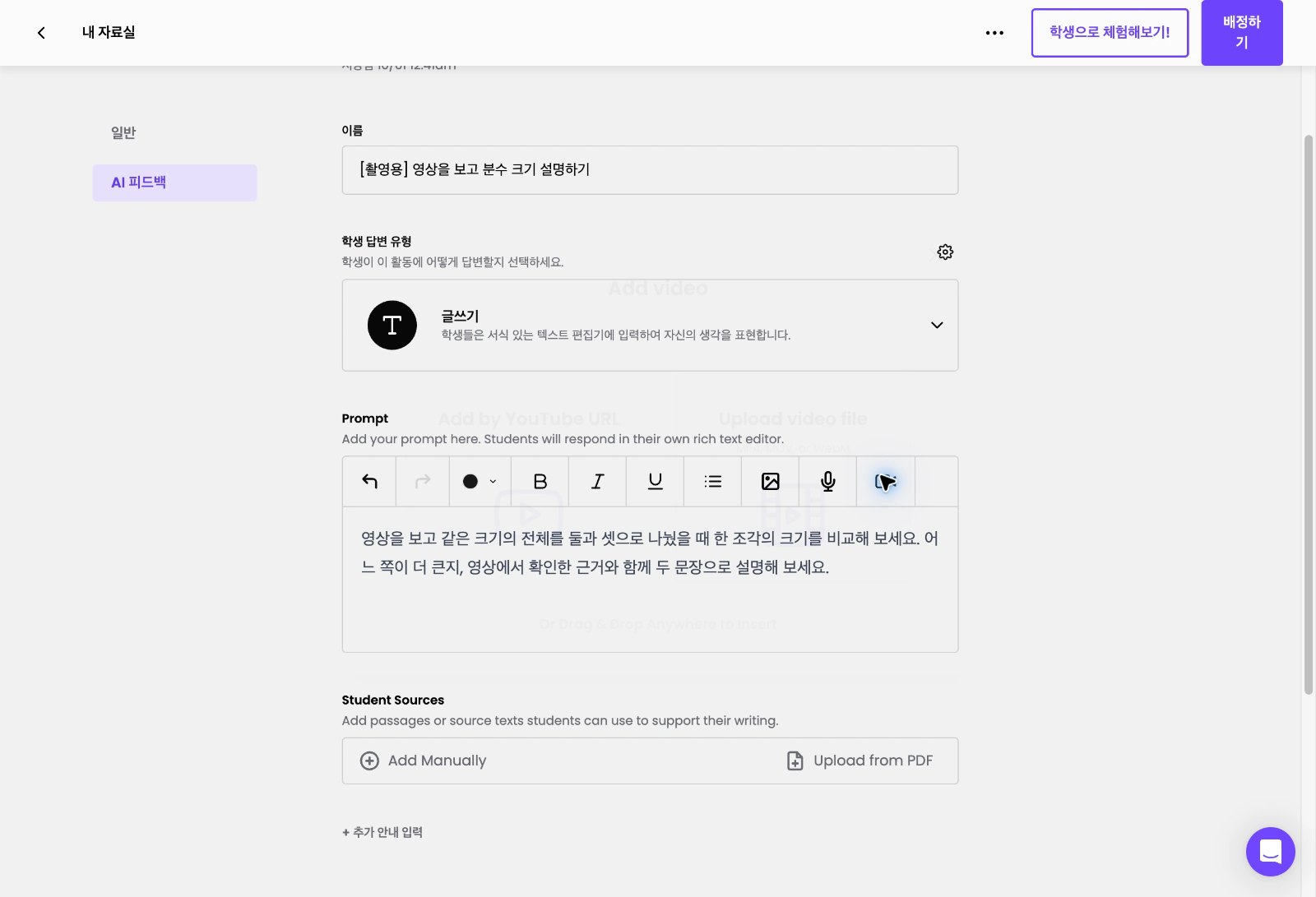Insert an image into the prompt
This screenshot has width=1316, height=897.
coord(771,482)
